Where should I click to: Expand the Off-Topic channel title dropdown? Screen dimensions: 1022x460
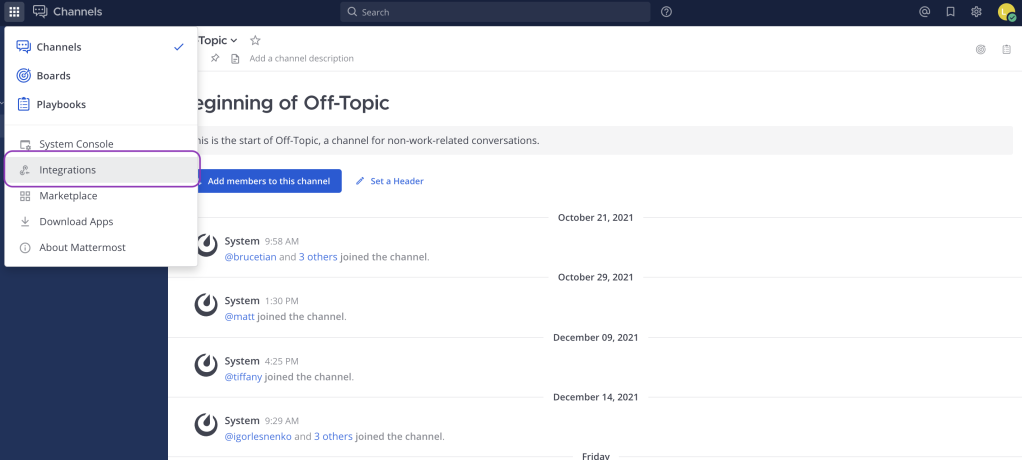234,40
